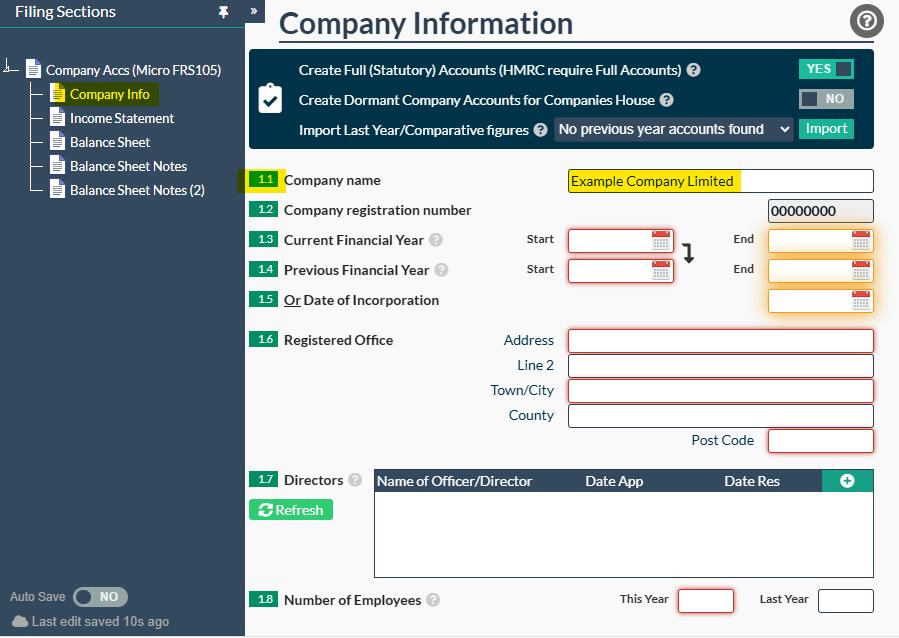Click help icon next to Create Full Accounts

coord(693,70)
